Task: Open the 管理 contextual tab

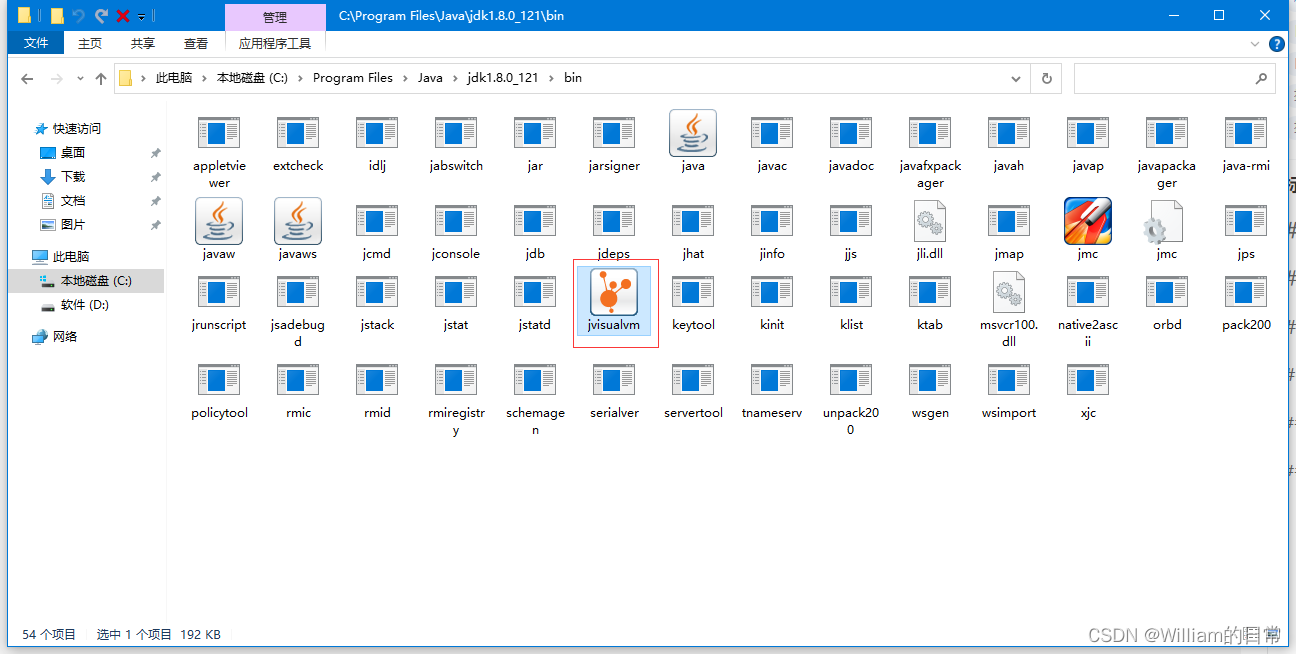Action: (275, 17)
